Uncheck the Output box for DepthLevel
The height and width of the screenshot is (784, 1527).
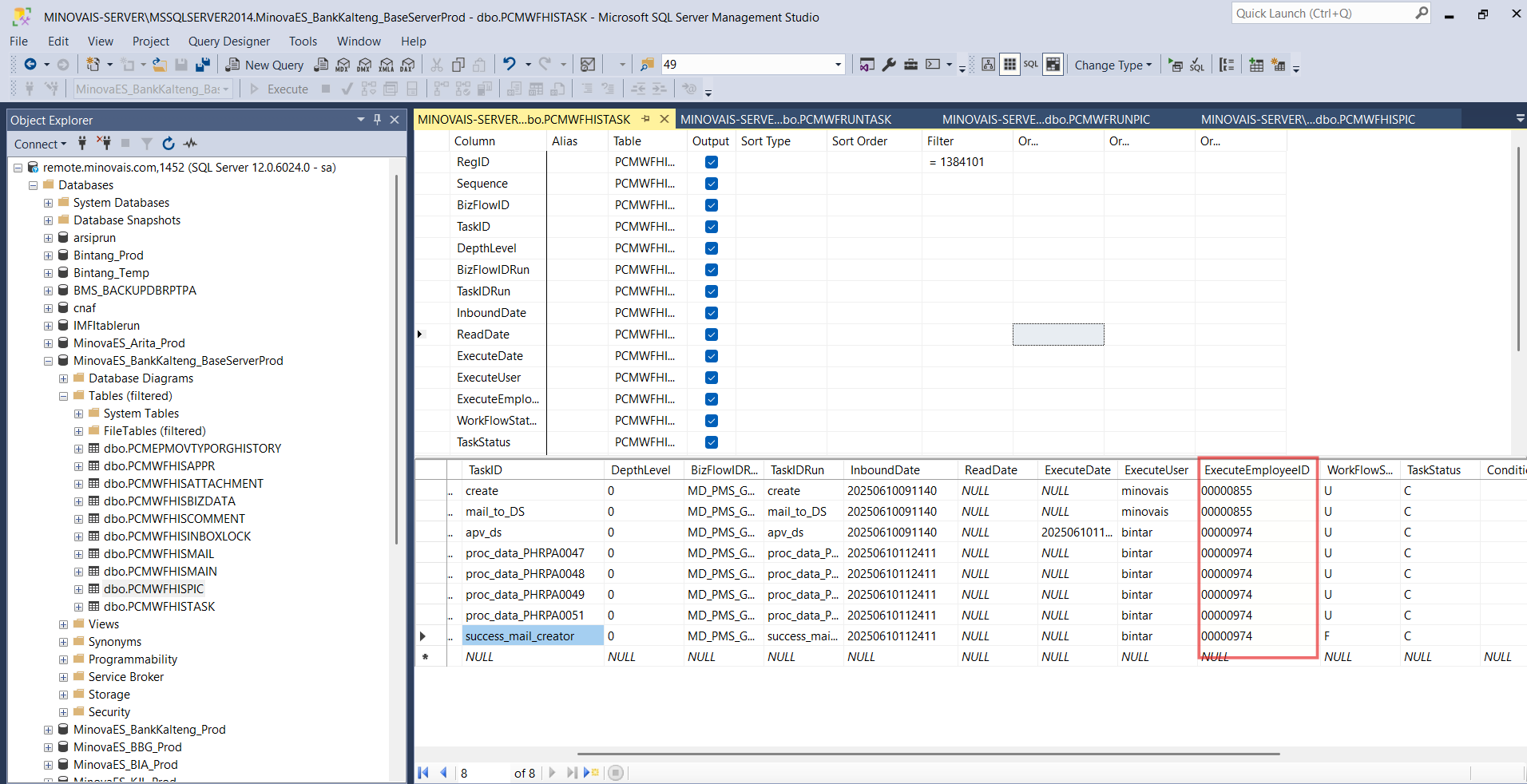point(712,248)
